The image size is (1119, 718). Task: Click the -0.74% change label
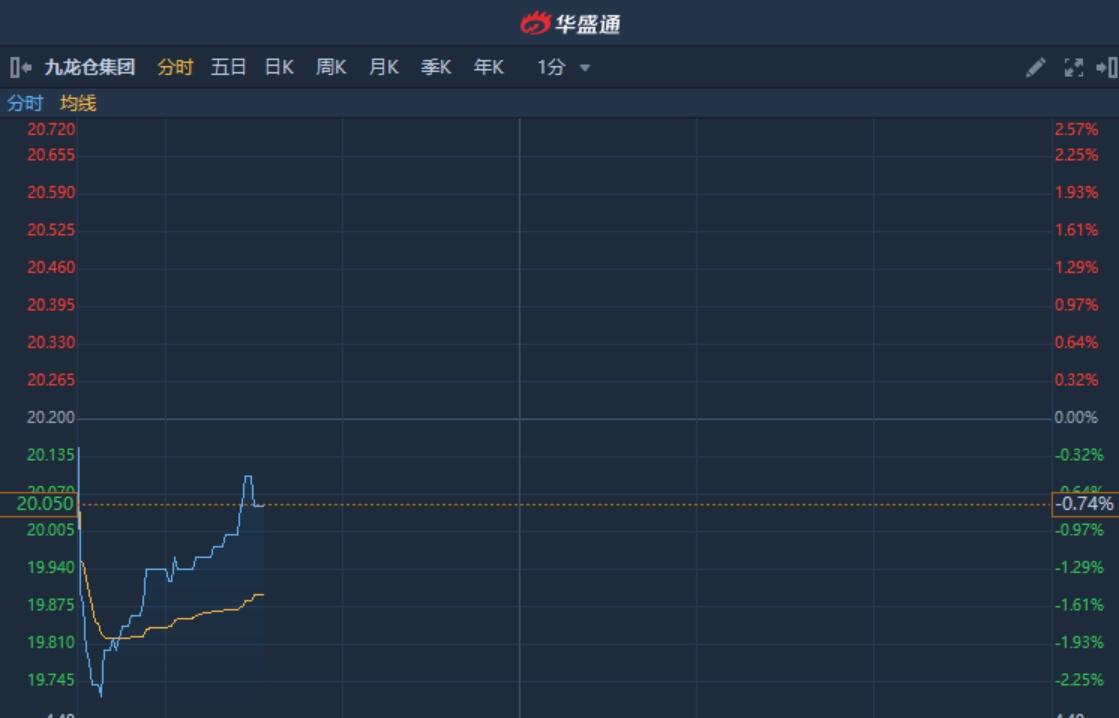pyautogui.click(x=1085, y=504)
